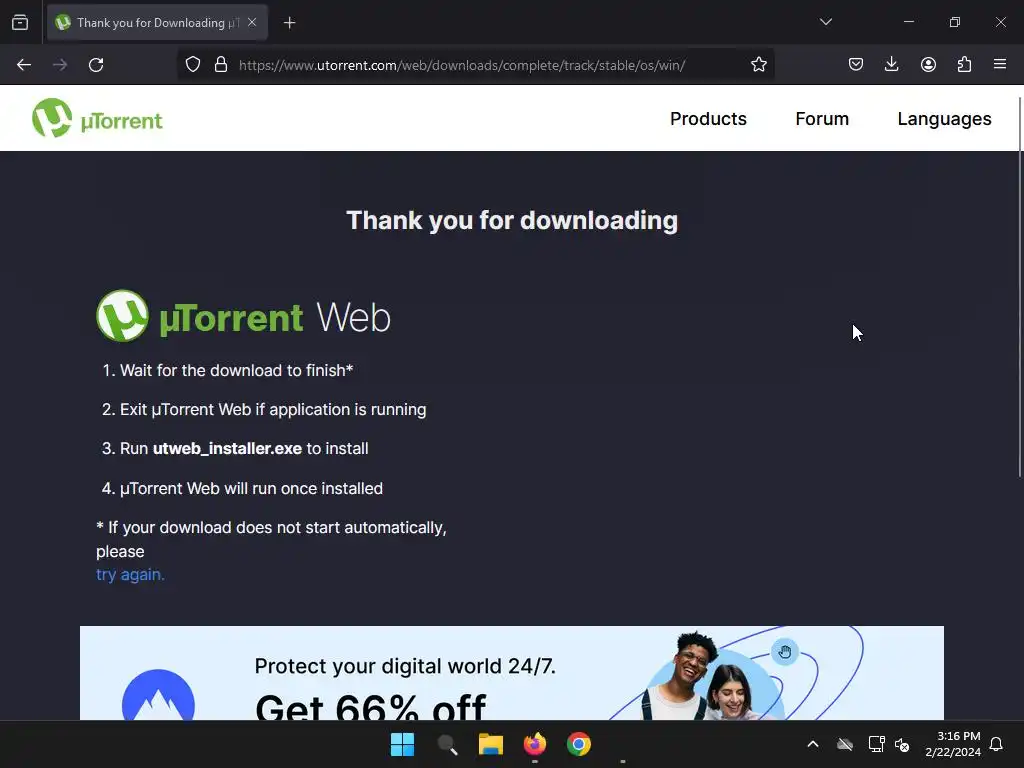Bookmark this page with the star

[x=758, y=65]
